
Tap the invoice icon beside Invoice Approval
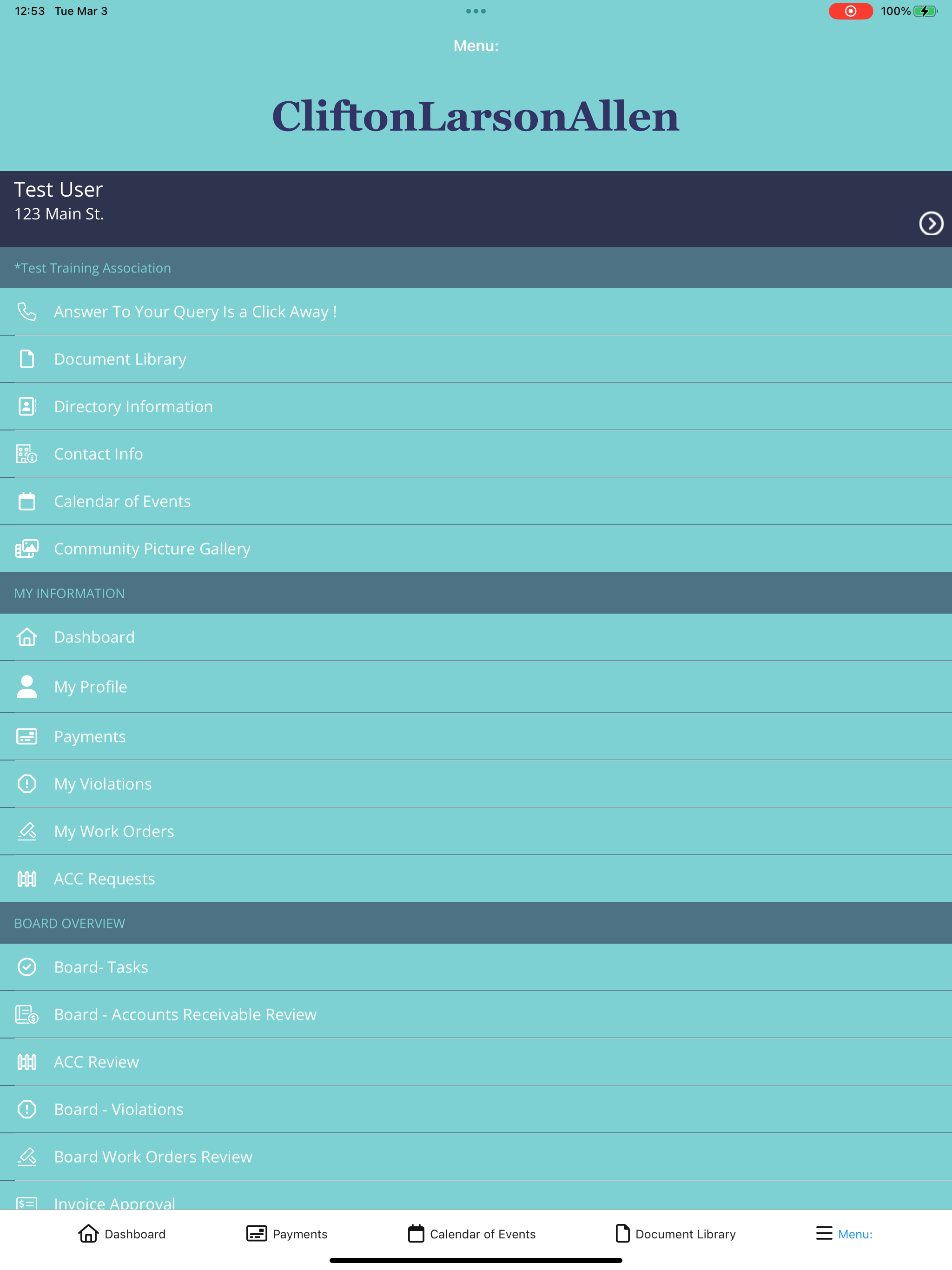[x=26, y=1203]
